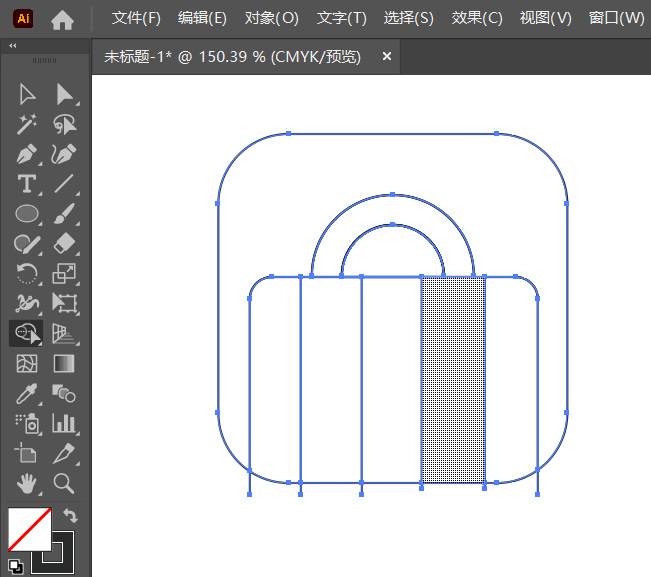Select the Blend tool
Image resolution: width=651 pixels, height=577 pixels.
click(x=64, y=393)
